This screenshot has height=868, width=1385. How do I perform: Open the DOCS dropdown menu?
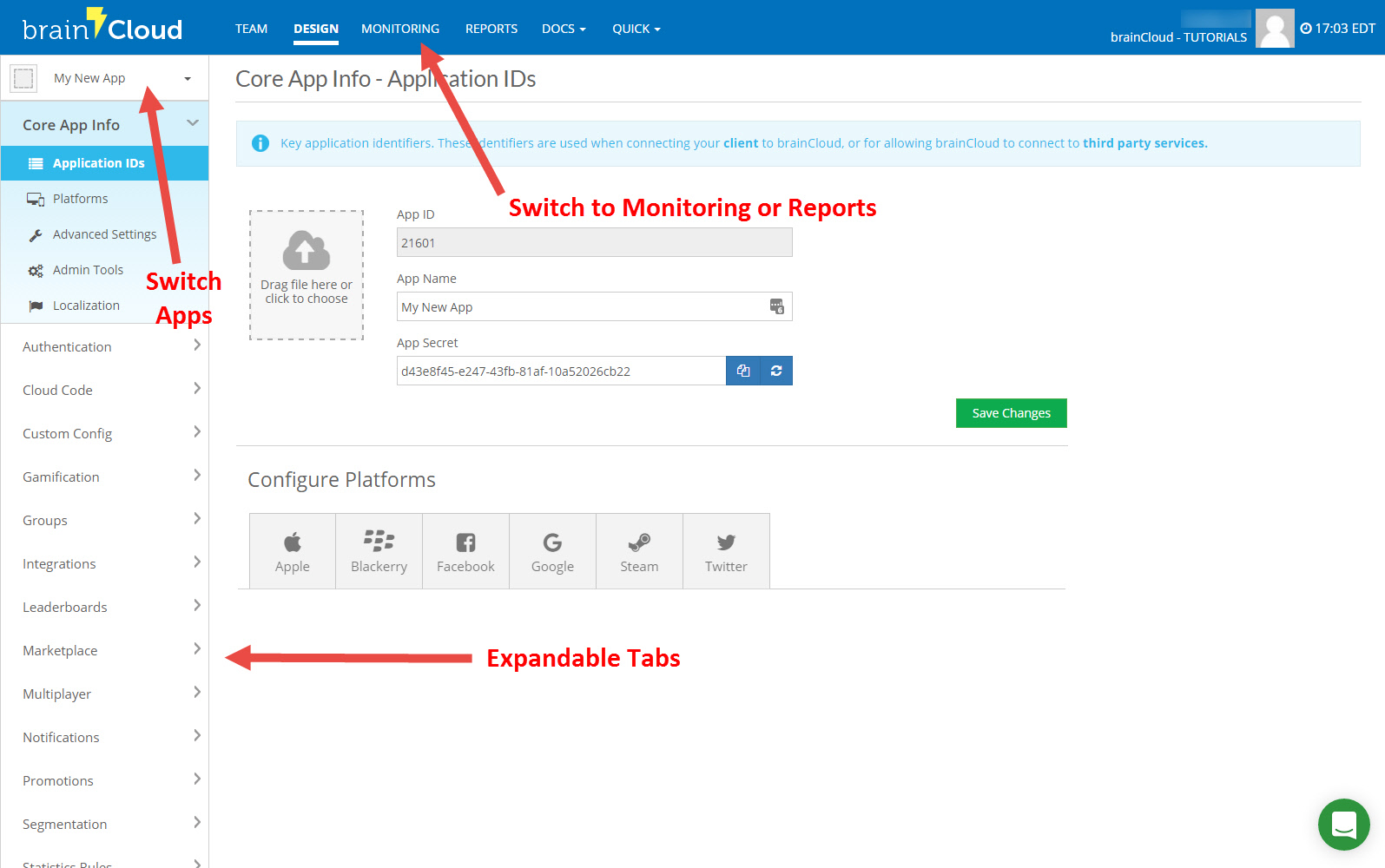tap(564, 29)
